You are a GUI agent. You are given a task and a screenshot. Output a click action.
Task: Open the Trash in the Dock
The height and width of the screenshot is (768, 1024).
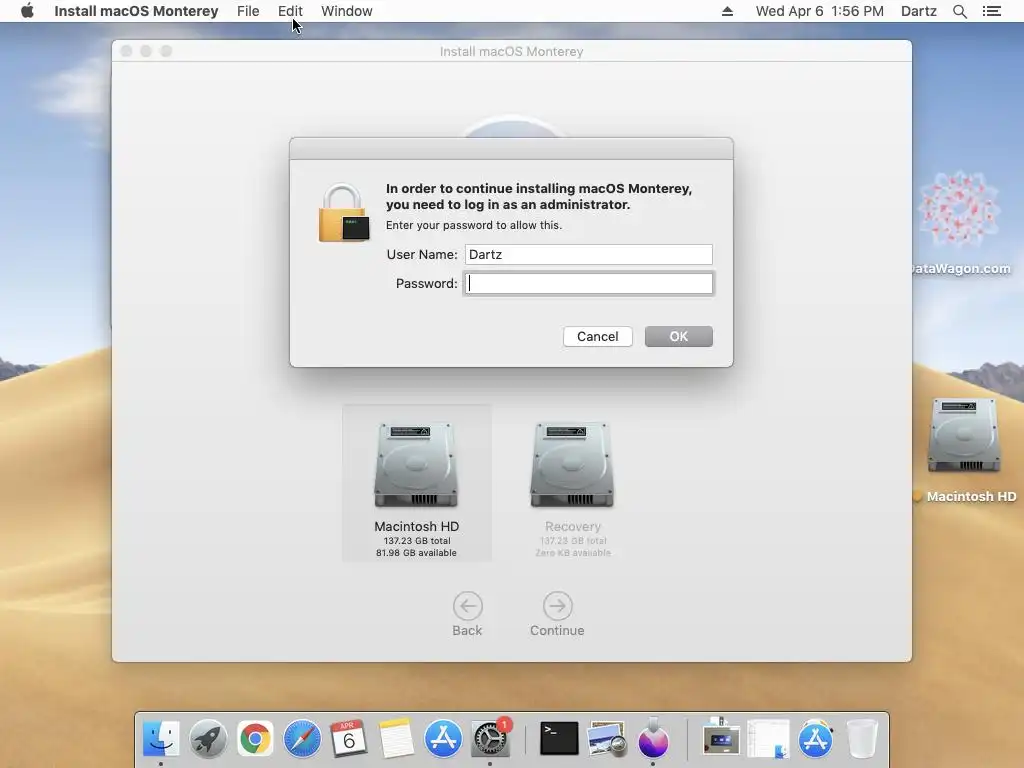point(862,739)
